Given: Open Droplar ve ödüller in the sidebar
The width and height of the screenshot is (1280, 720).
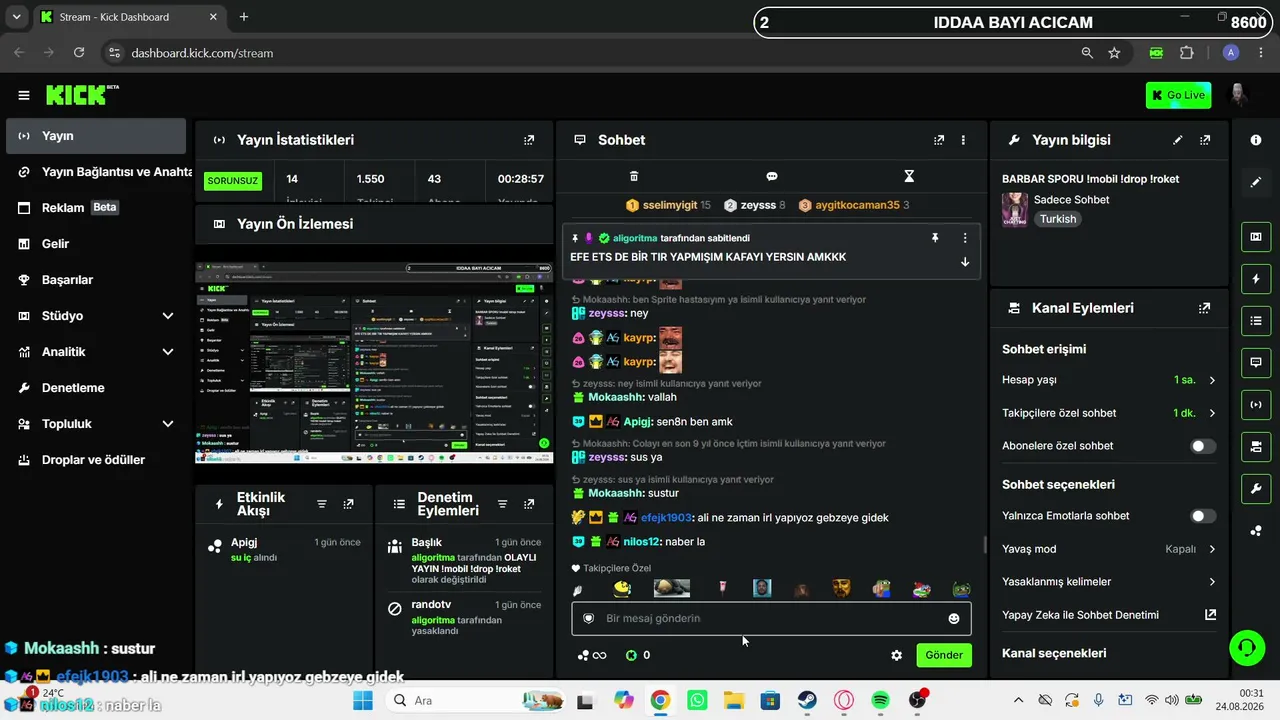Looking at the screenshot, I should (96, 460).
